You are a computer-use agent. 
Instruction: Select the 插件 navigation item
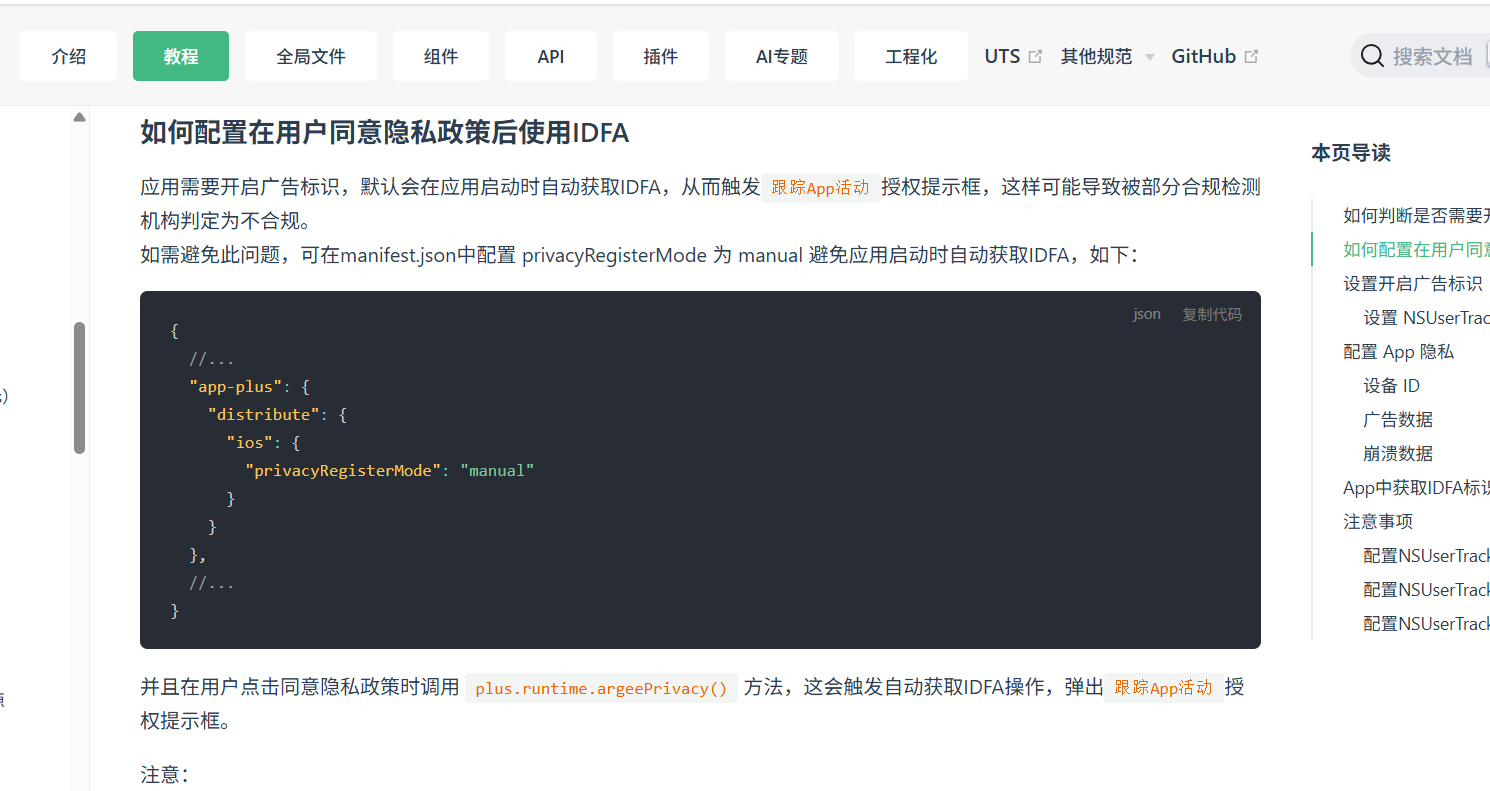click(661, 57)
